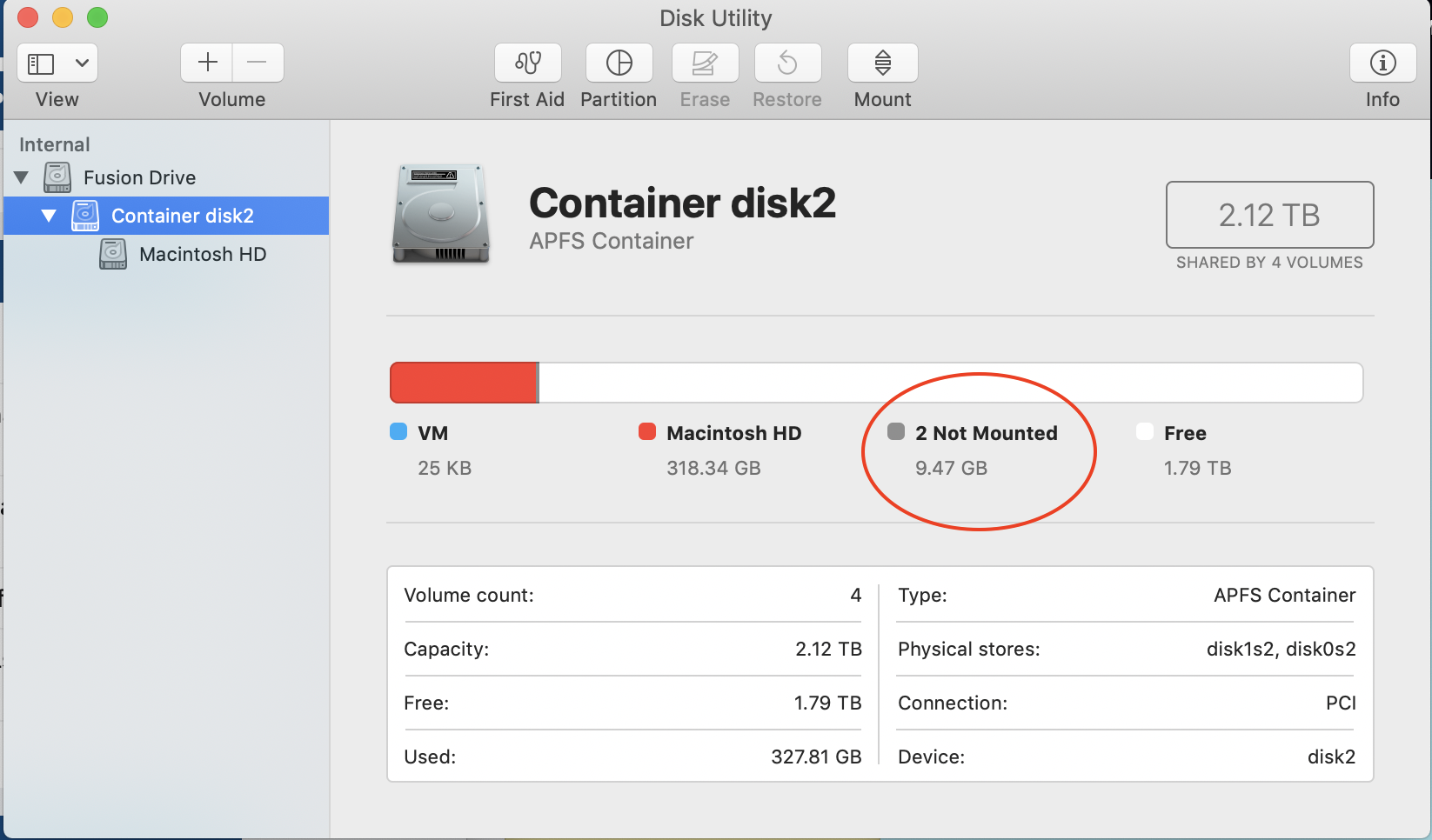Click the "9.47 GB" not mounted size

[951, 468]
